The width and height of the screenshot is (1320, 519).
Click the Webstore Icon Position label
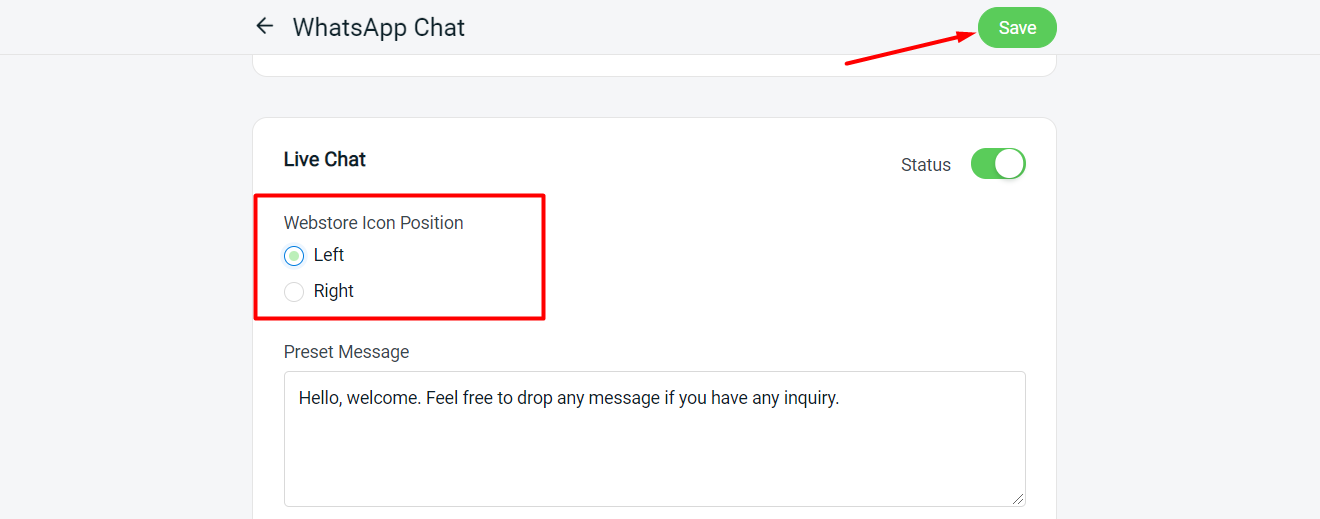coord(373,223)
